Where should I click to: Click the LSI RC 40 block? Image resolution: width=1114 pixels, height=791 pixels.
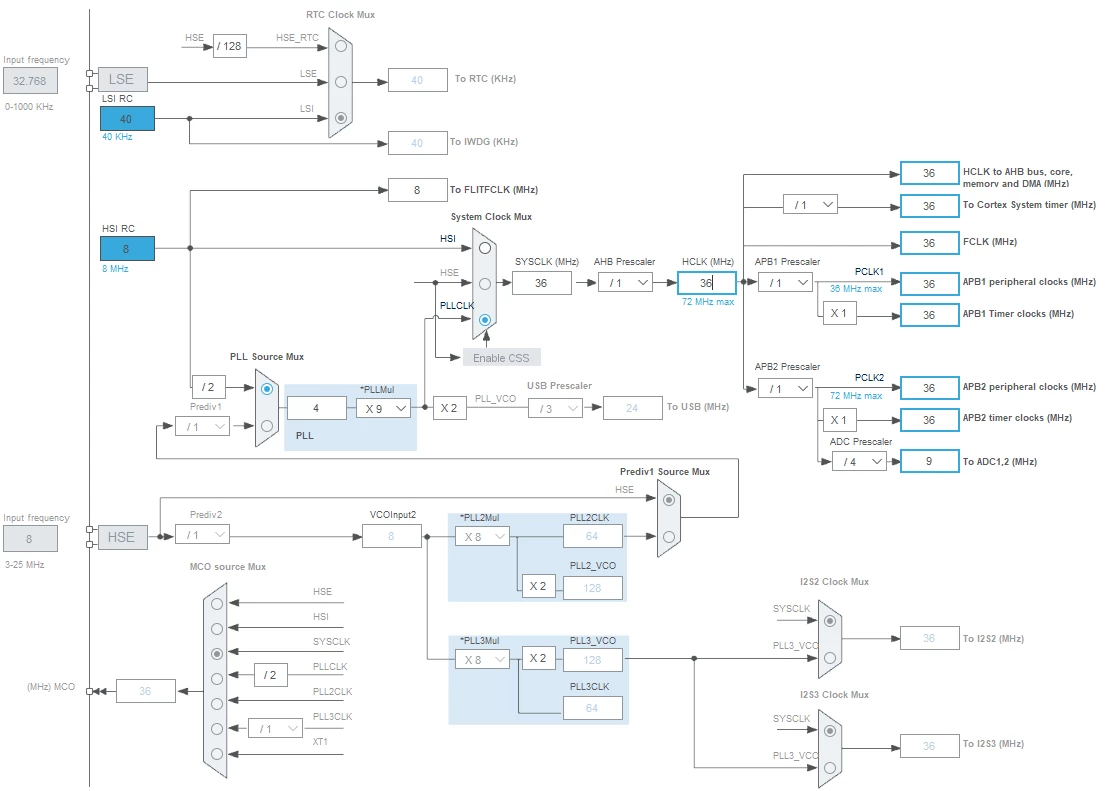(x=127, y=119)
